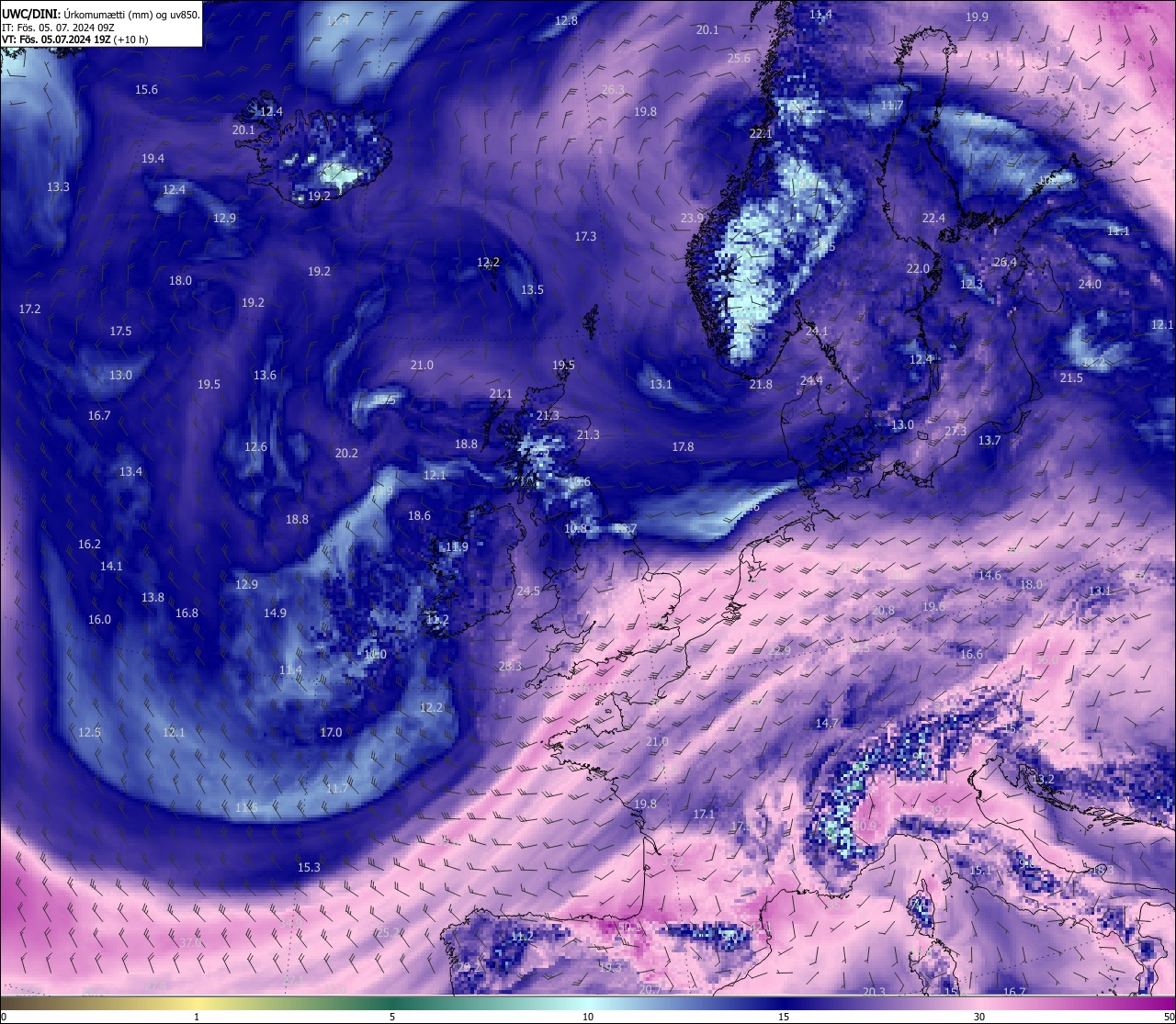The height and width of the screenshot is (1024, 1176).
Task: Click the map value 17.5
Action: (x=120, y=331)
